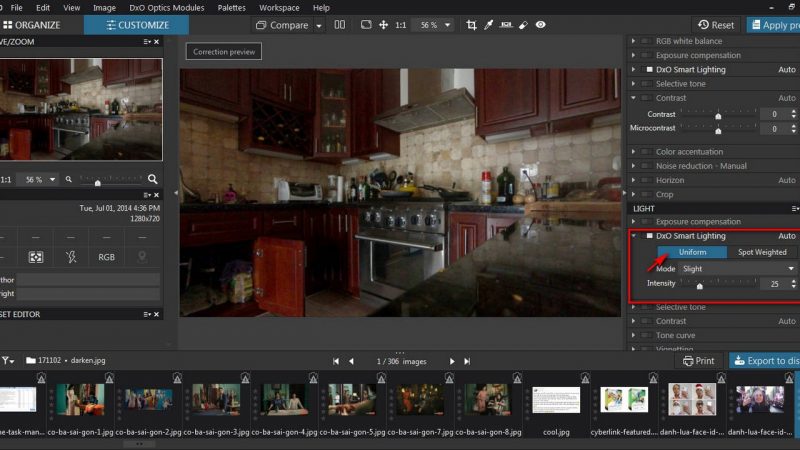
Task: Open the DxO Optics Modules menu
Action: (x=166, y=8)
